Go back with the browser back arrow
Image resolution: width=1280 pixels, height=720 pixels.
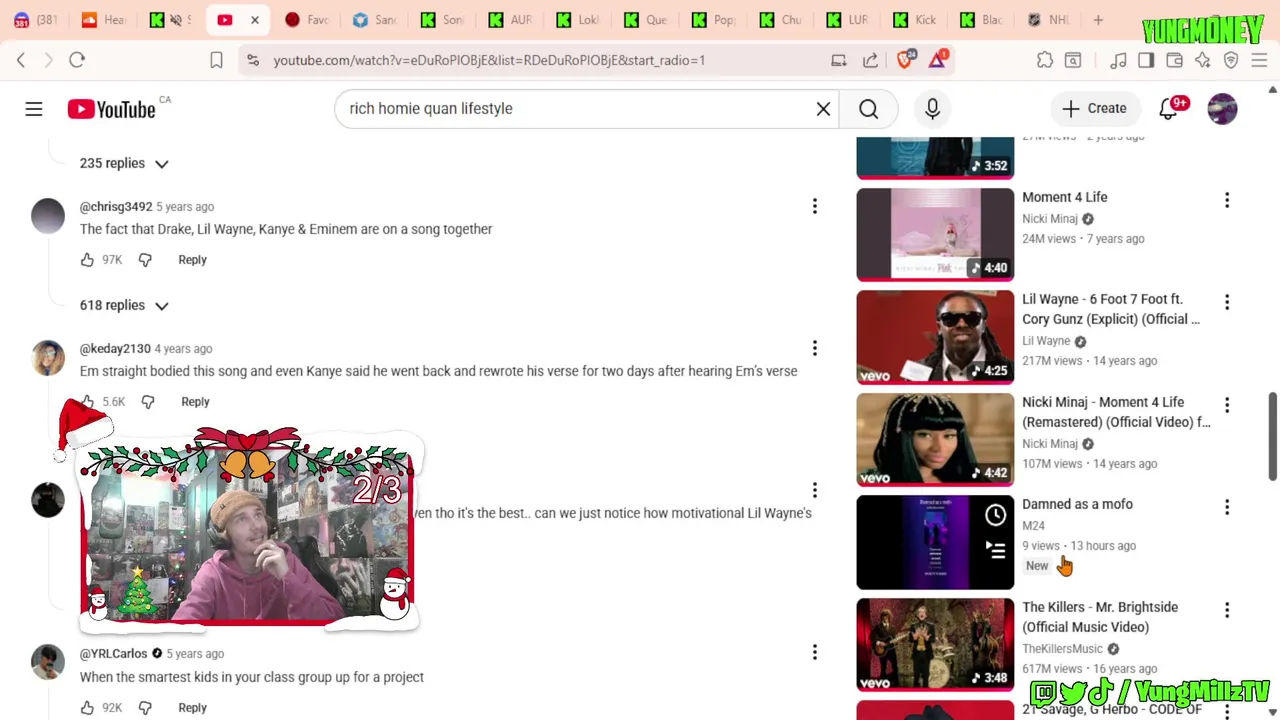tap(21, 60)
